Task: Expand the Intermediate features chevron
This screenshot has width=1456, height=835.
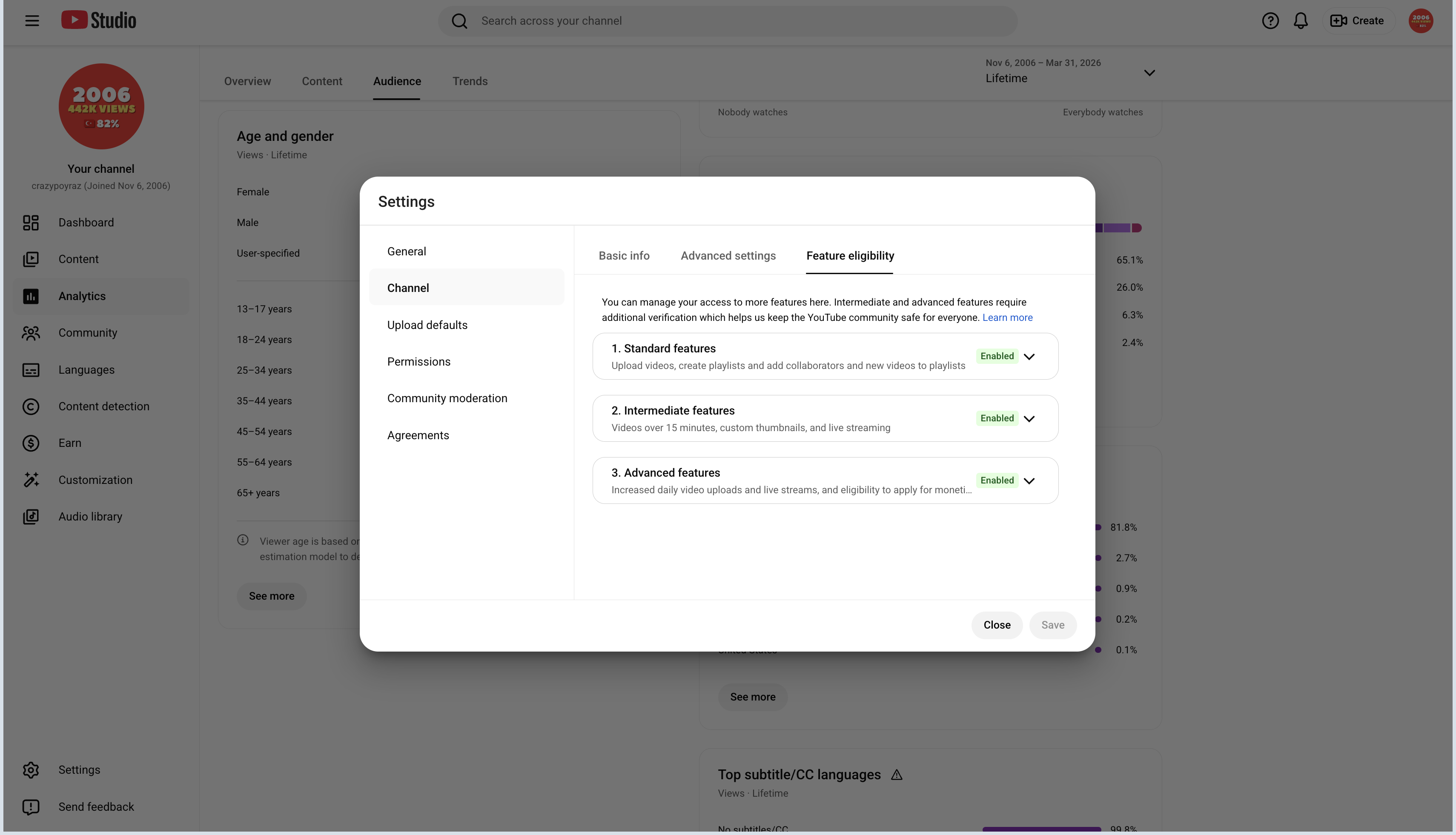Action: [x=1029, y=419]
